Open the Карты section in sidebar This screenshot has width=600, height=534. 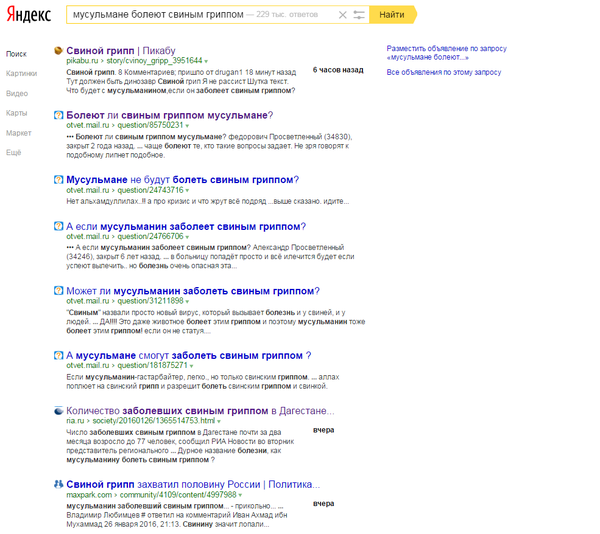(16, 113)
